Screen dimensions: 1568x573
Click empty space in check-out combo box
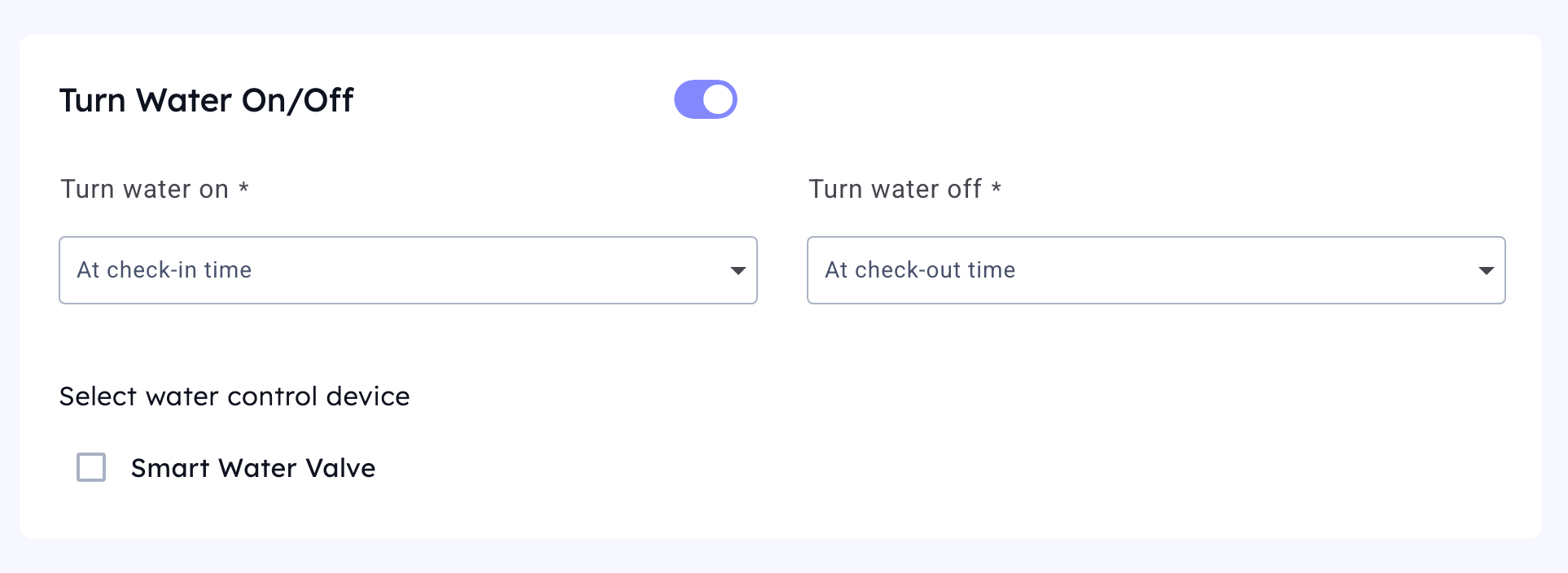1246,270
